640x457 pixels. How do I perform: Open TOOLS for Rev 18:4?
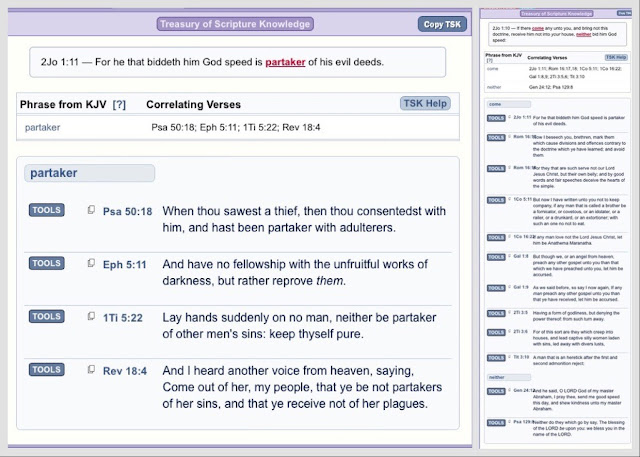(47, 369)
